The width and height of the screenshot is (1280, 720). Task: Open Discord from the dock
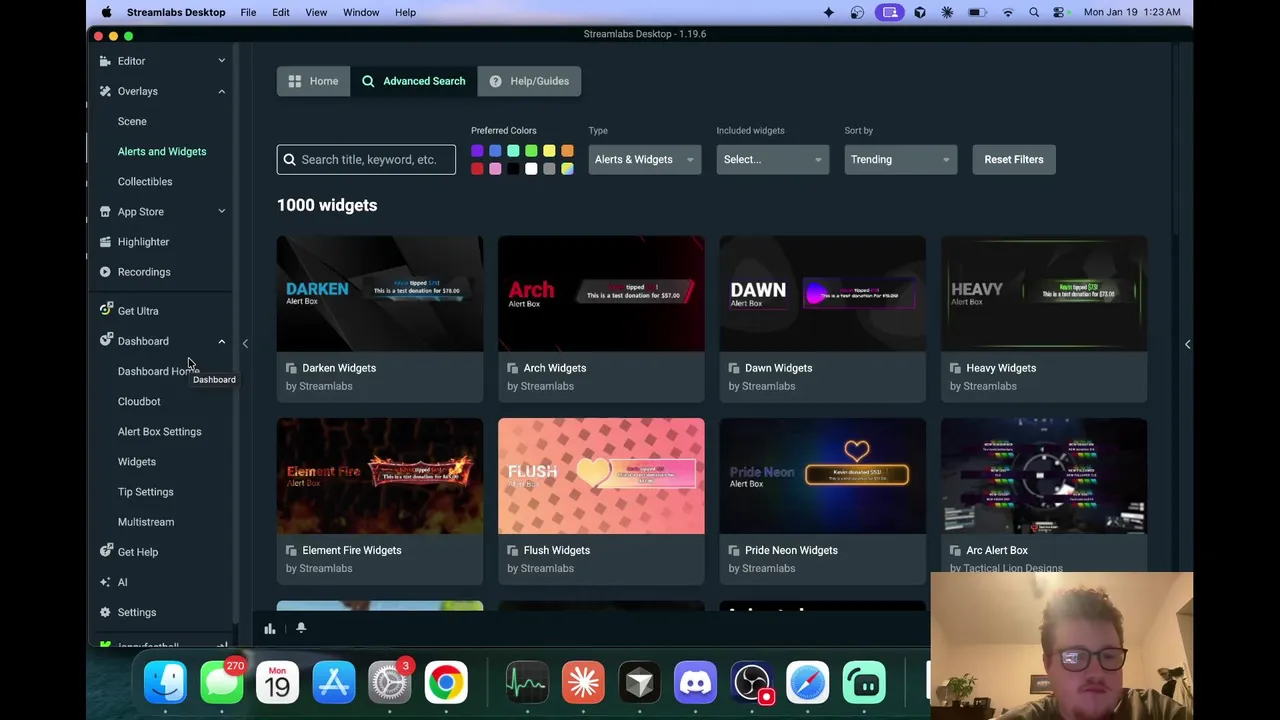pyautogui.click(x=696, y=683)
